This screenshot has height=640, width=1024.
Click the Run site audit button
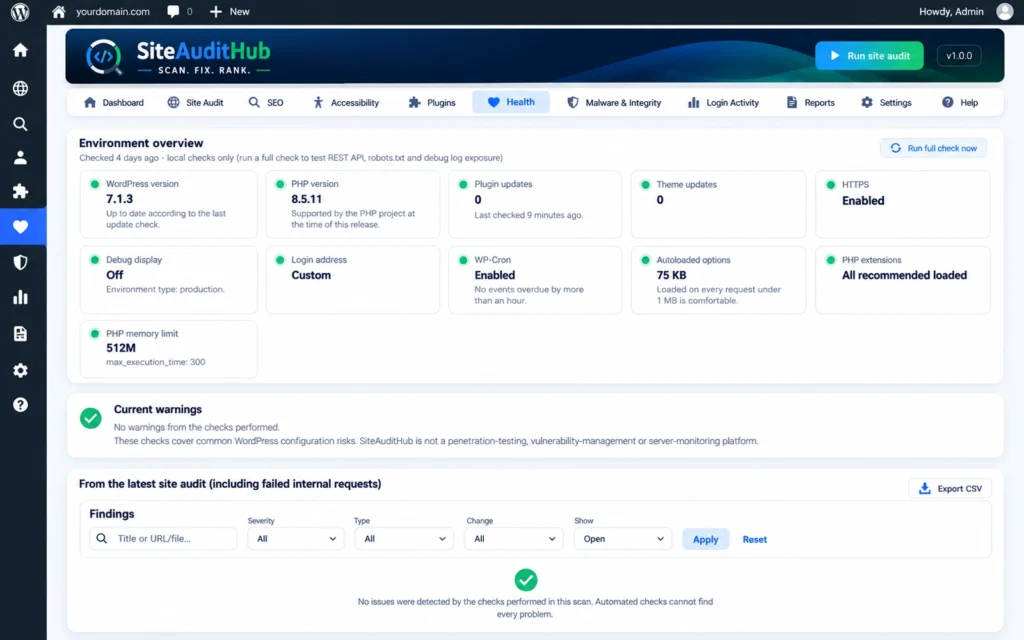point(869,56)
